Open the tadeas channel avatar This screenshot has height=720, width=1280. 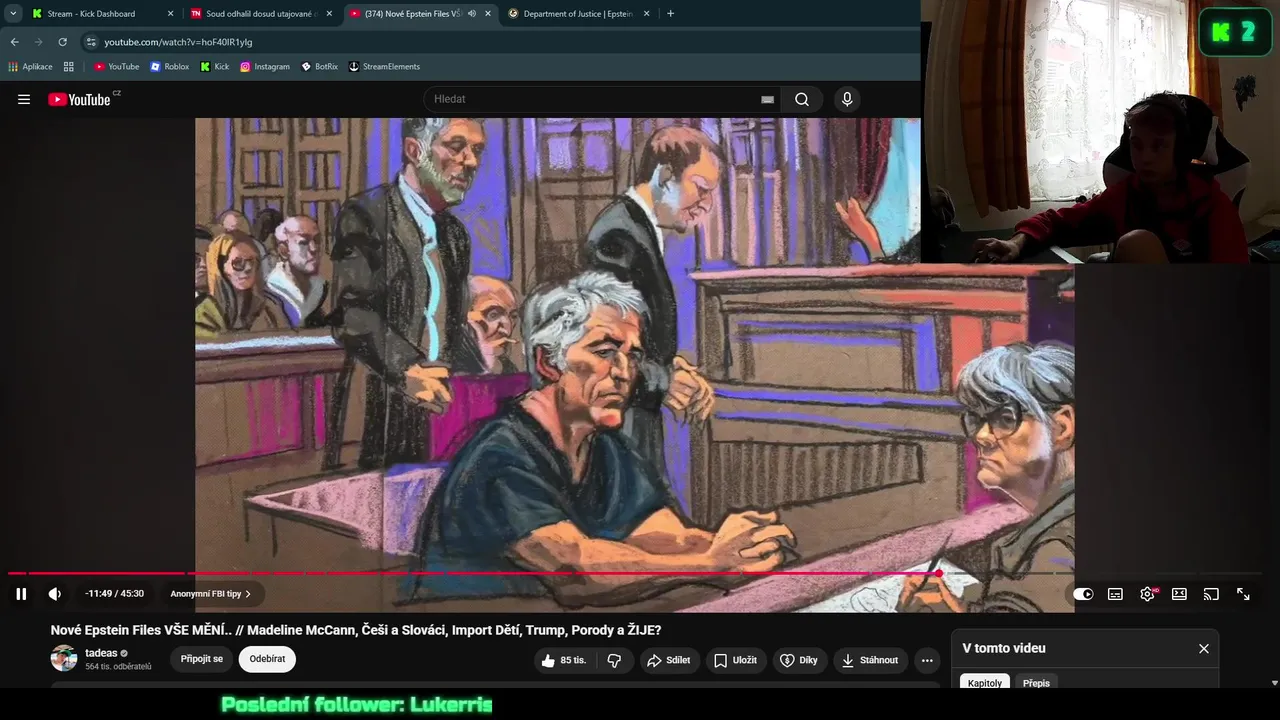[64, 658]
